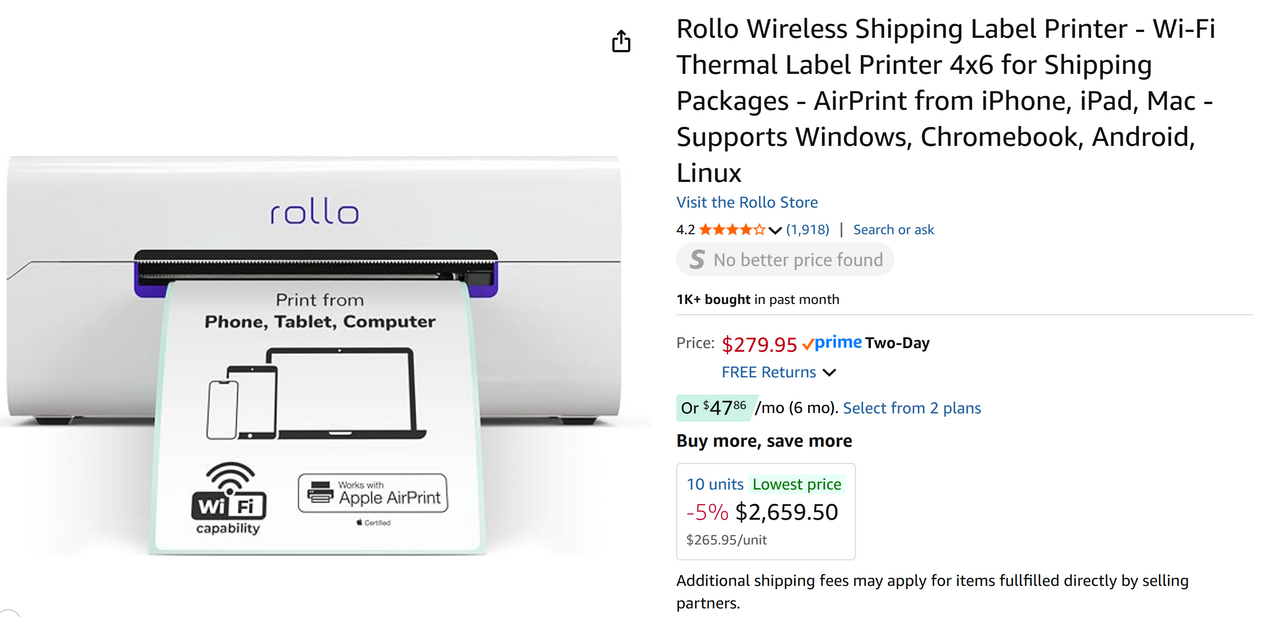The width and height of the screenshot is (1280, 617).
Task: Click the share icon above product image
Action: click(621, 41)
